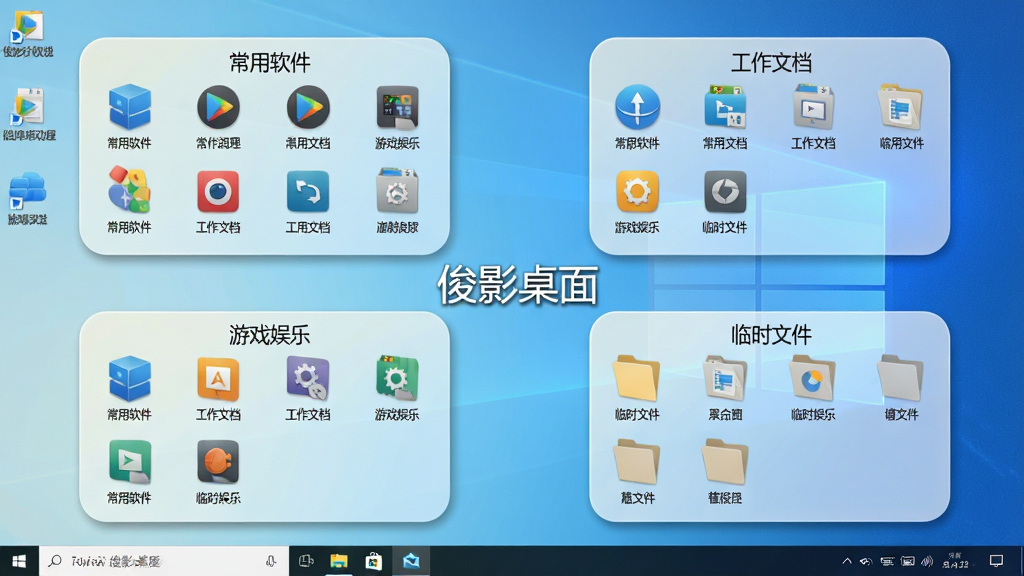
Task: Open the taskbar clock and date
Action: tap(955, 560)
